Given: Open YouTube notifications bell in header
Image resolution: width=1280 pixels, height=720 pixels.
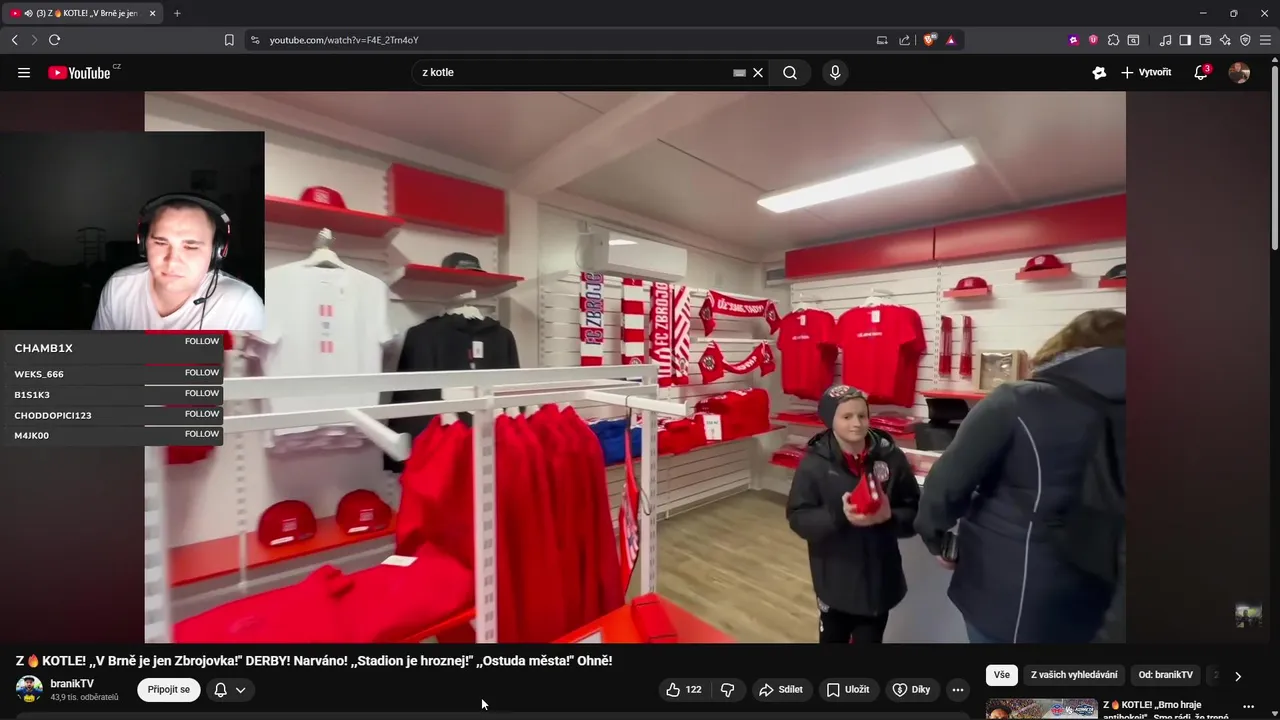Looking at the screenshot, I should pyautogui.click(x=1202, y=72).
